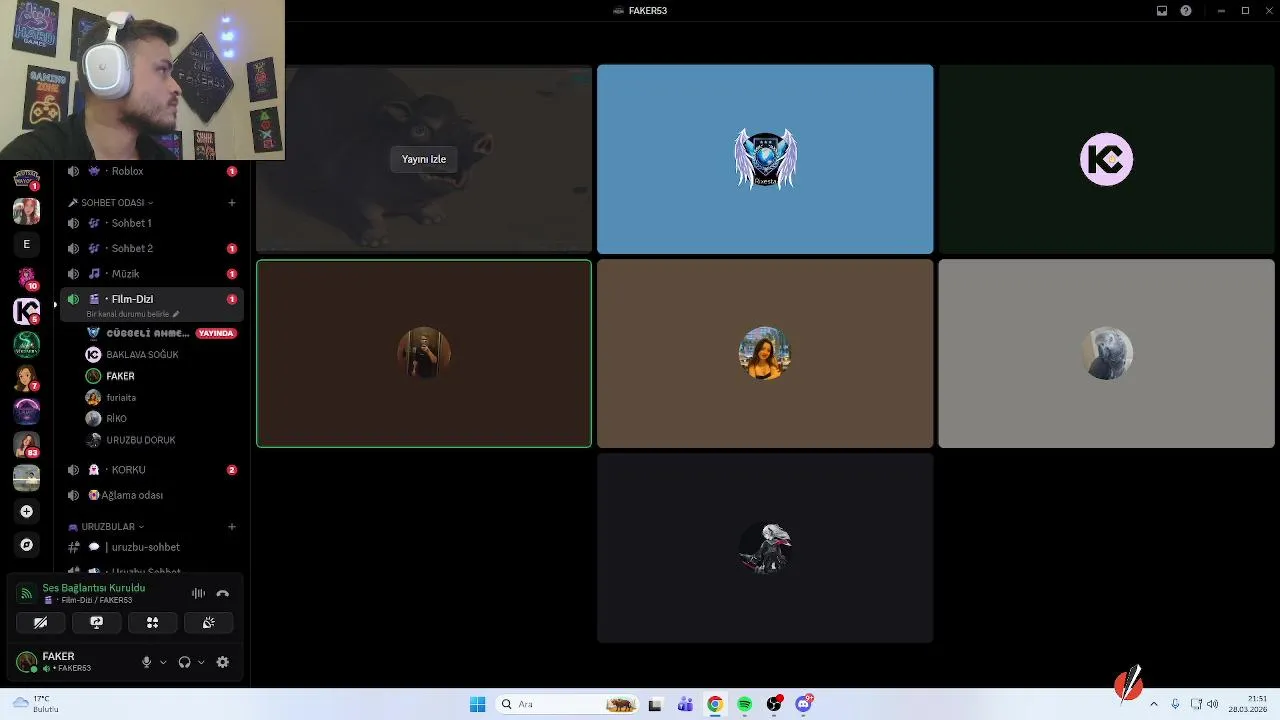Select user BAKLAVA SOĞUK in voice list

pos(142,355)
